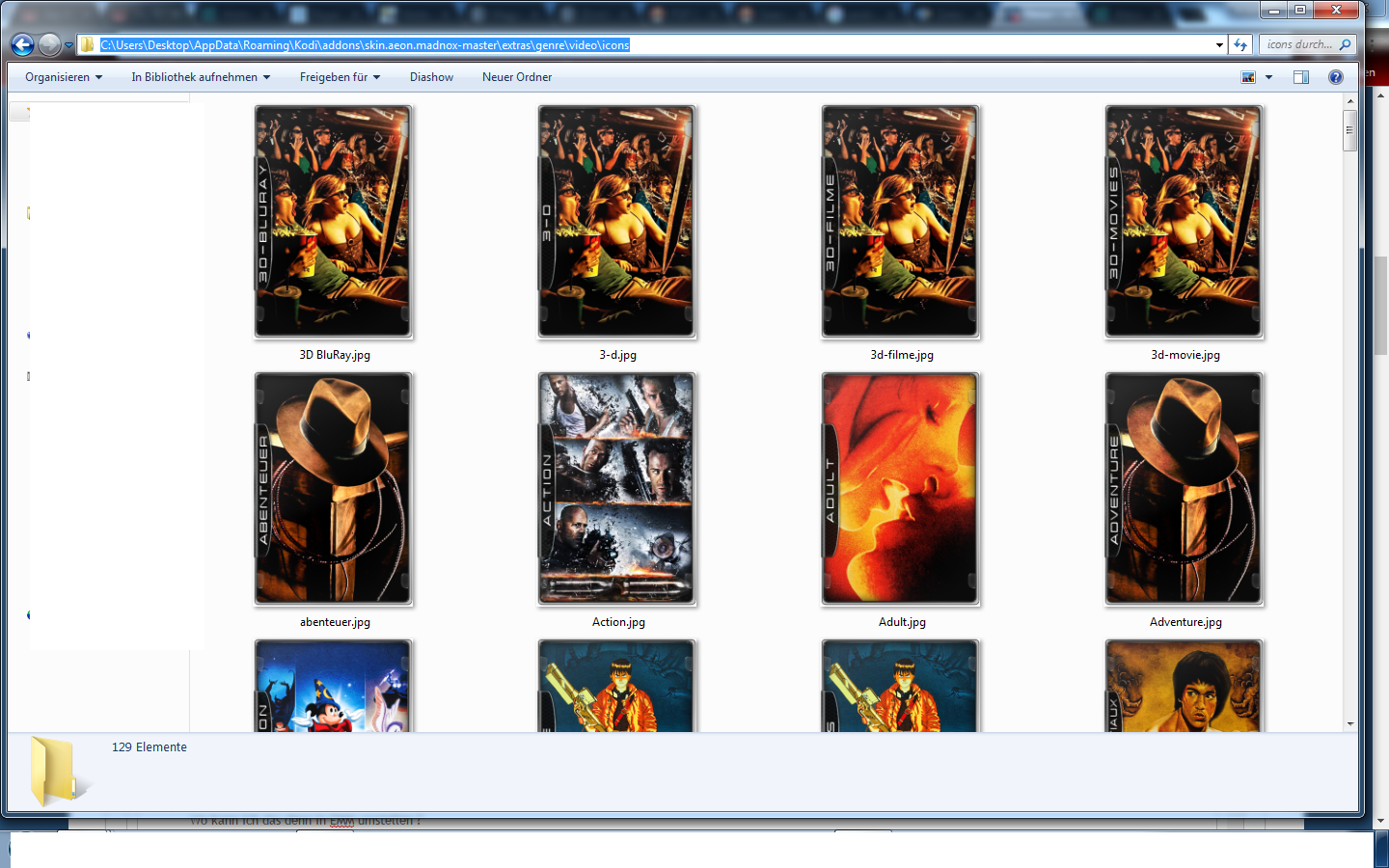
Task: Select the Abenteuer fedora hat thumbnail
Action: (333, 489)
